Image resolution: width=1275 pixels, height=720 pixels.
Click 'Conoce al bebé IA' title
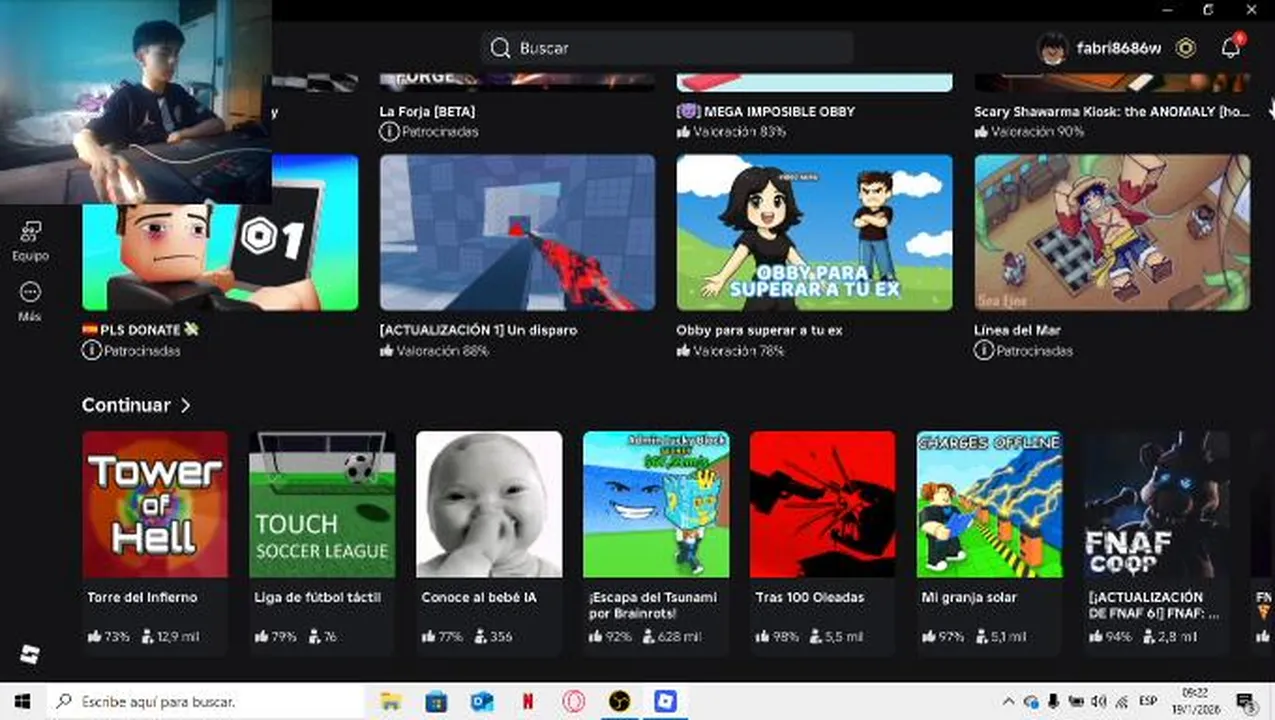tap(479, 597)
